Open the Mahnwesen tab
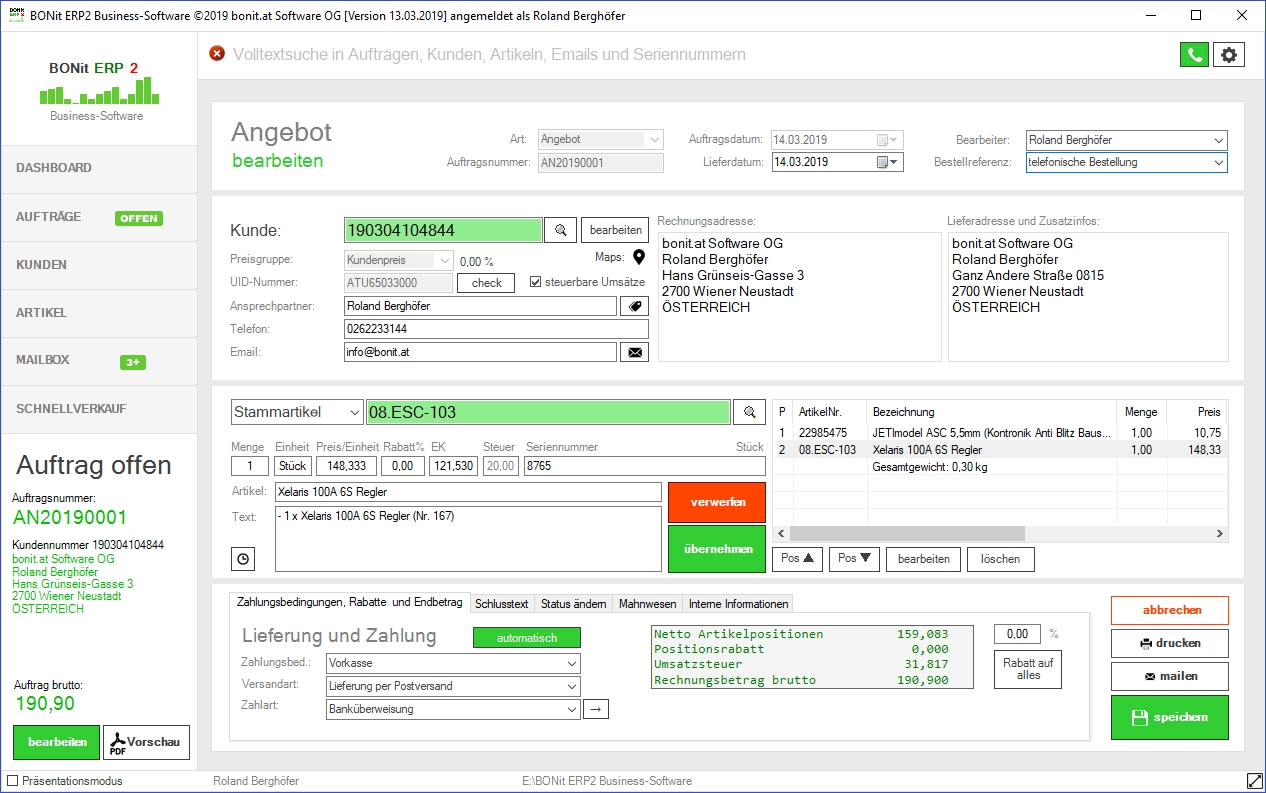 pyautogui.click(x=647, y=604)
